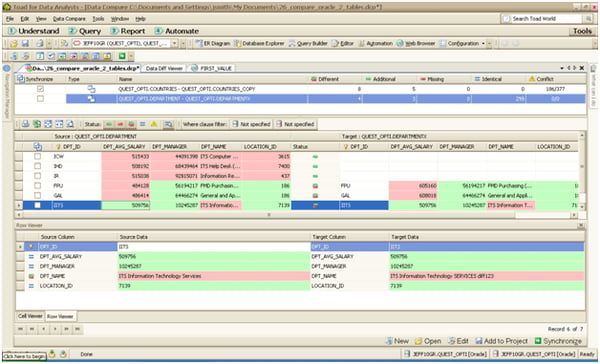The image size is (600, 364).
Task: Select DPT_NAME row in Row Viewer
Action: coord(300,276)
